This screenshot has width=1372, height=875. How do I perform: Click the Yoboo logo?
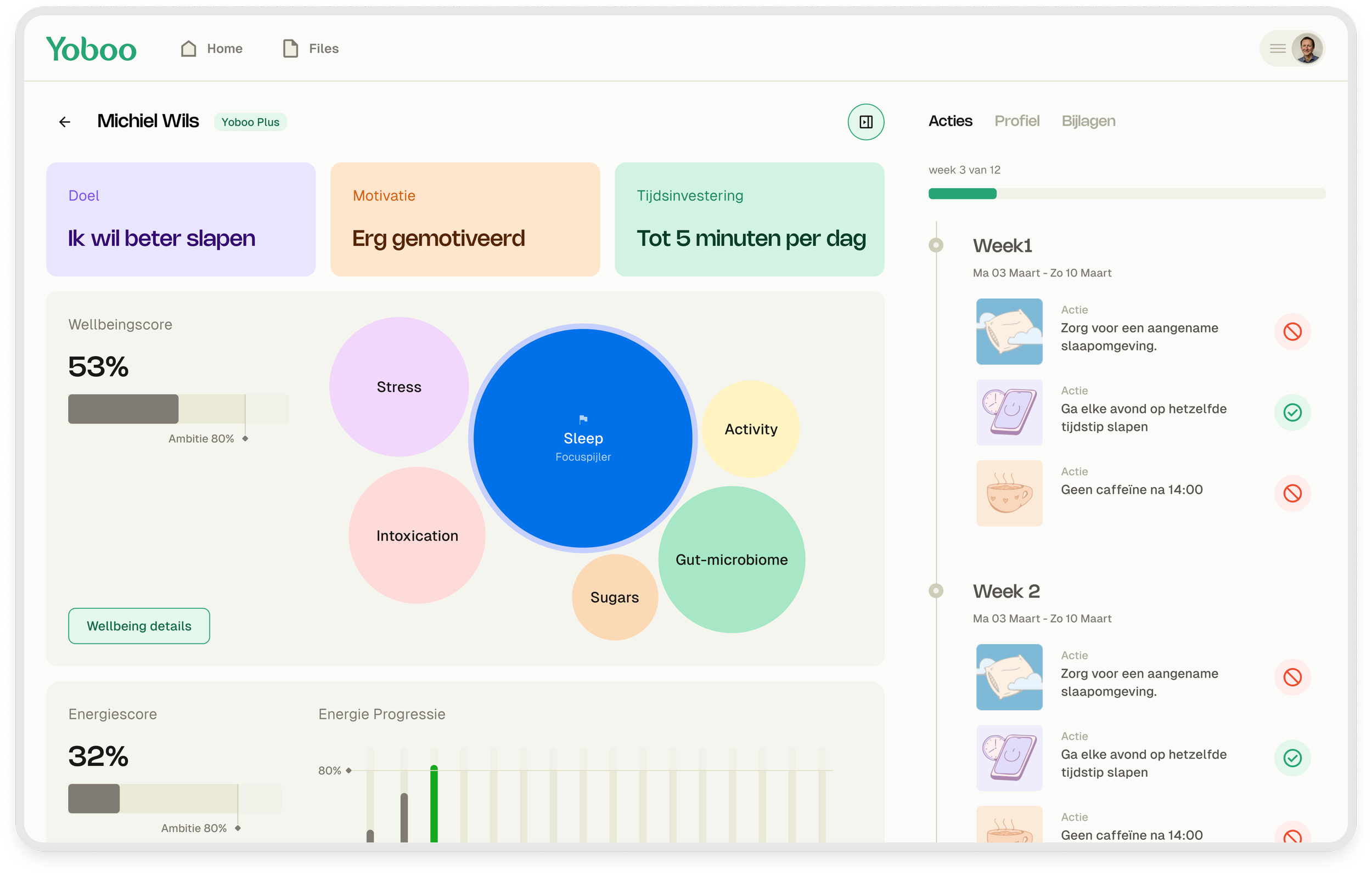click(x=91, y=49)
